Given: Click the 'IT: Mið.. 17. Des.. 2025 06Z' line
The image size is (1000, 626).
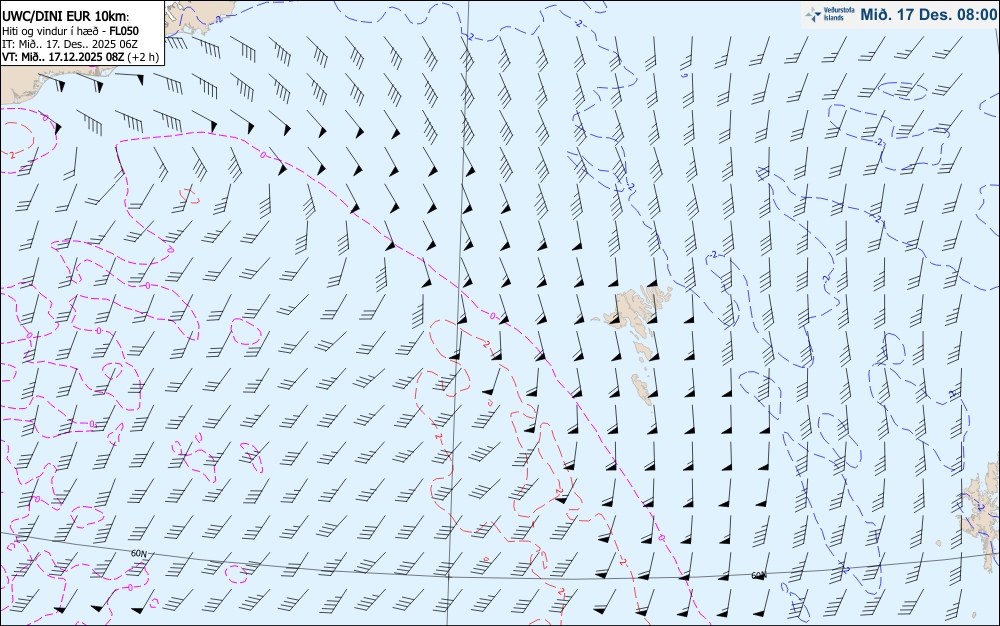Looking at the screenshot, I should pos(70,44).
